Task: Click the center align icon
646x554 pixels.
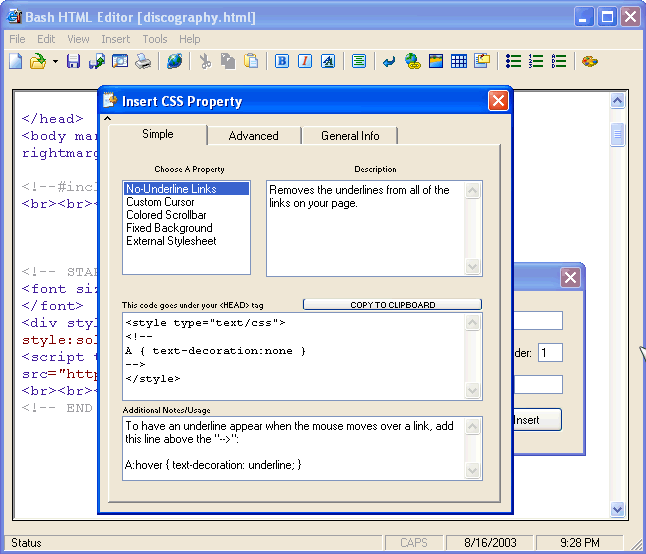Action: [359, 61]
